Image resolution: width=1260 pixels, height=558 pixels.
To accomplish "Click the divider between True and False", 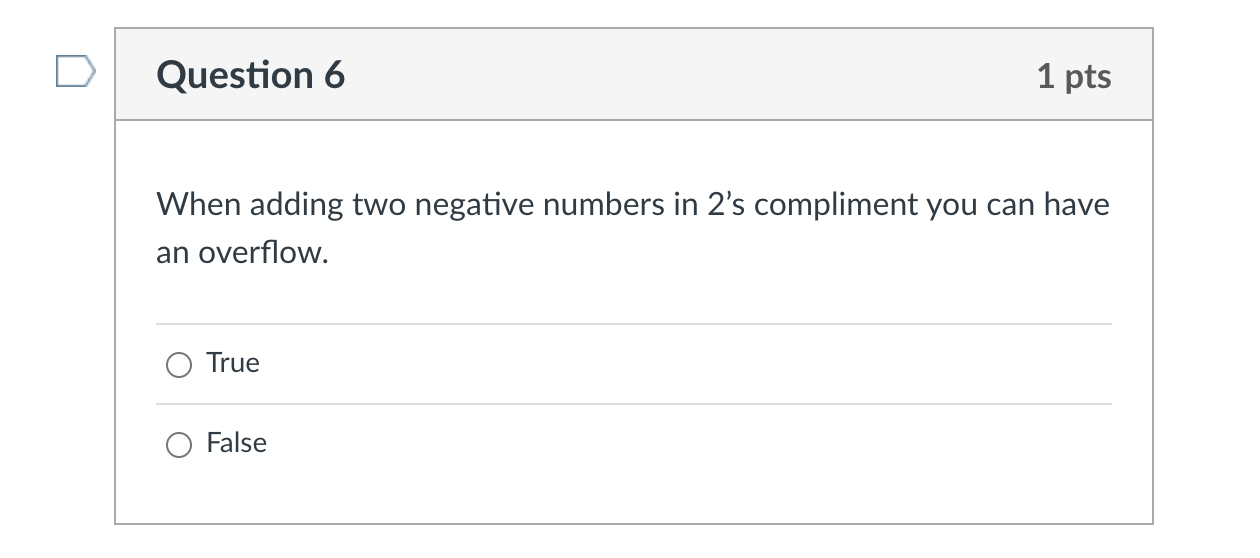I will tap(634, 404).
